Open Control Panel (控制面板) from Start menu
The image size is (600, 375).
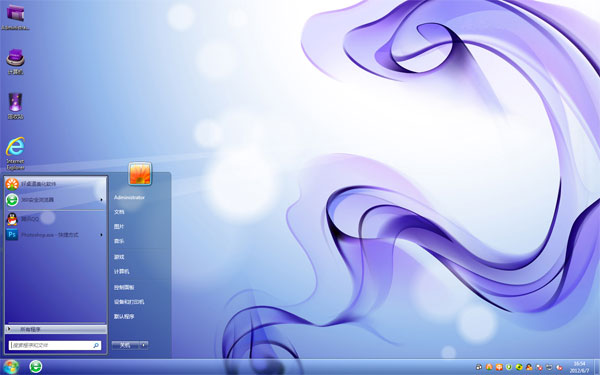point(124,287)
